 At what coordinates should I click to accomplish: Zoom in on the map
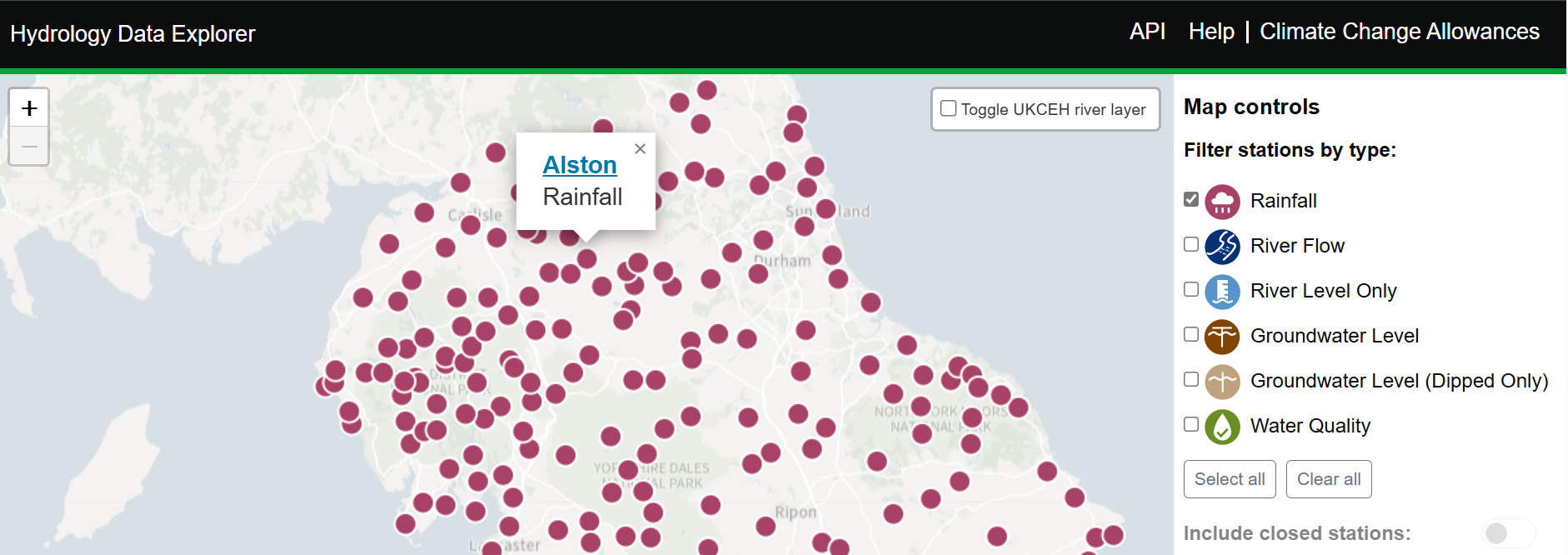coord(29,108)
